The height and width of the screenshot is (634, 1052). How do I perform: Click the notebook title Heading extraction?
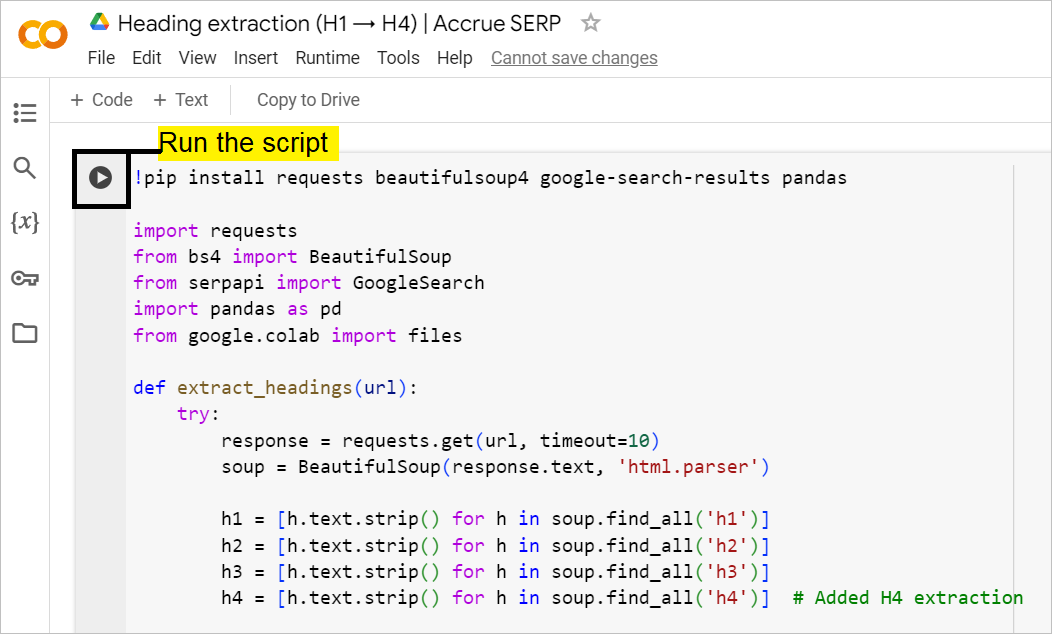coord(339,23)
